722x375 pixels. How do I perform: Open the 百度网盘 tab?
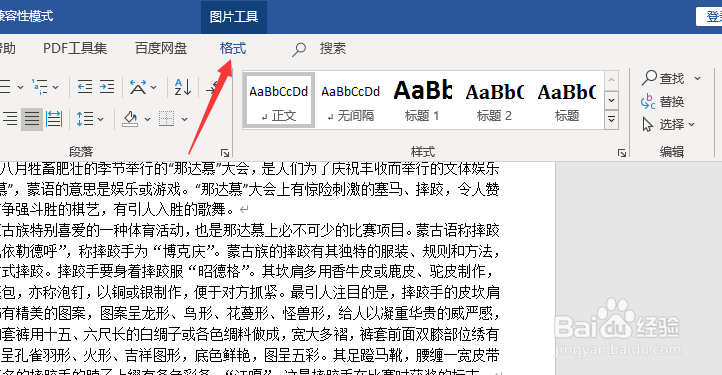pos(161,48)
